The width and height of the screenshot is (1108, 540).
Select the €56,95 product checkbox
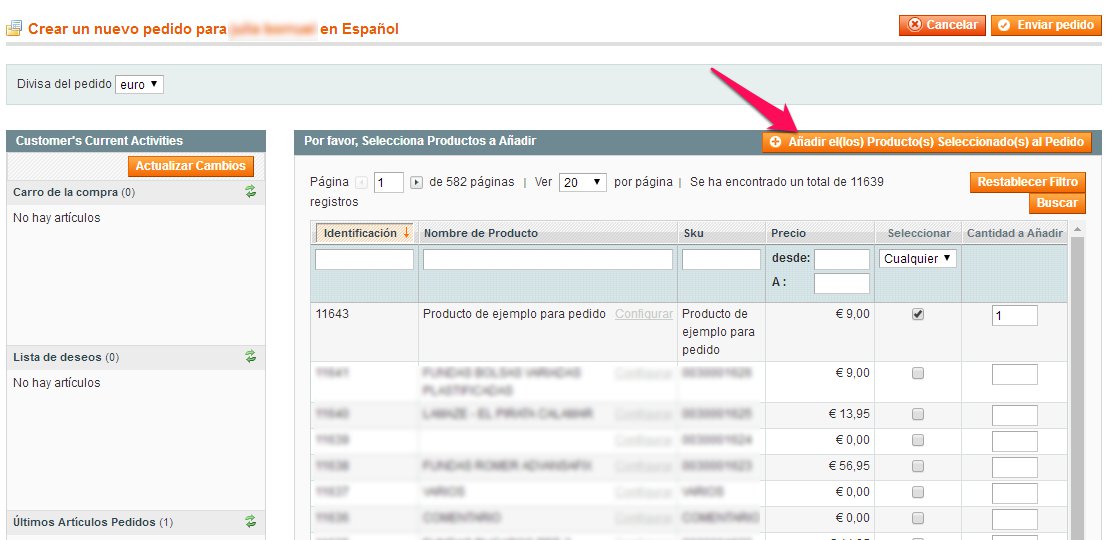pyautogui.click(x=918, y=466)
